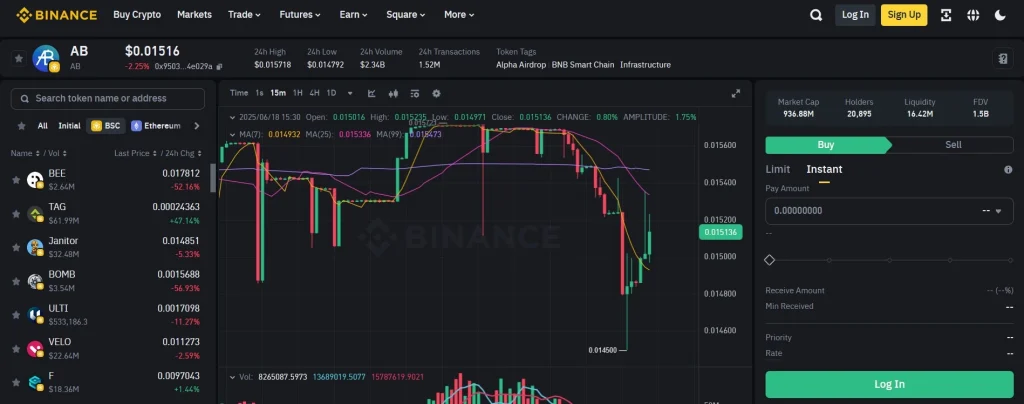Open the app download icon
Viewport: 1024px width, 404px height.
pyautogui.click(x=946, y=15)
